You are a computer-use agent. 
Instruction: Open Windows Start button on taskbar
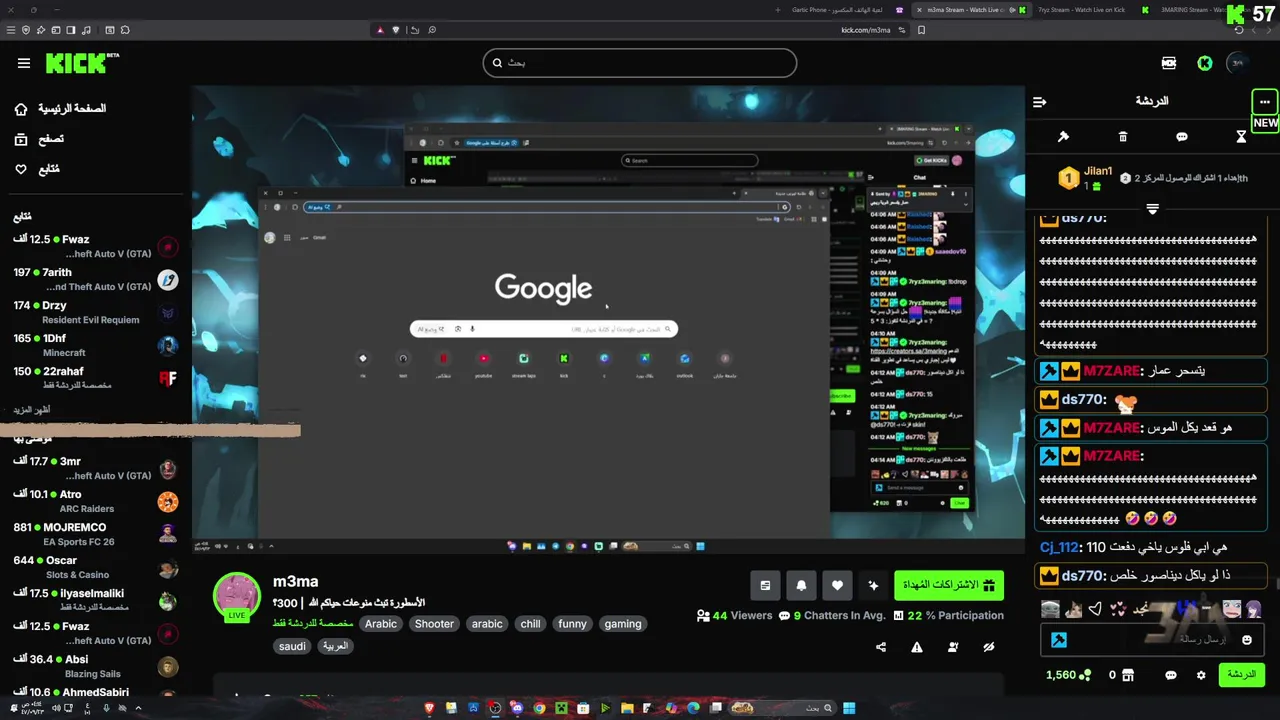pyautogui.click(x=849, y=708)
